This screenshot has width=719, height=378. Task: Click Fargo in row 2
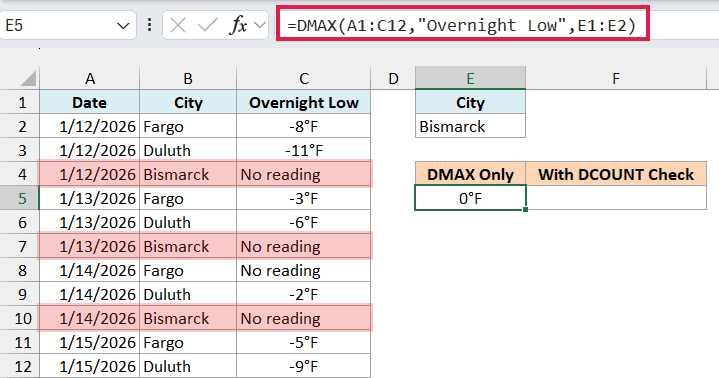[188, 126]
